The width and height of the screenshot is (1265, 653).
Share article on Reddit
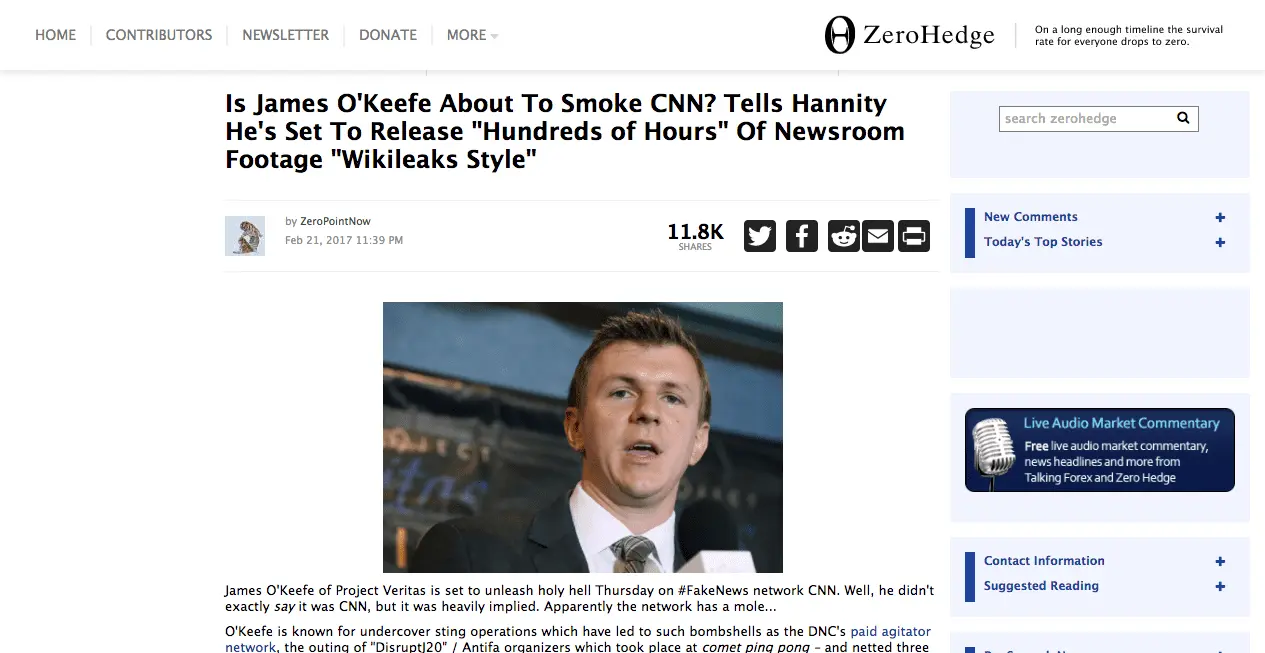point(844,236)
